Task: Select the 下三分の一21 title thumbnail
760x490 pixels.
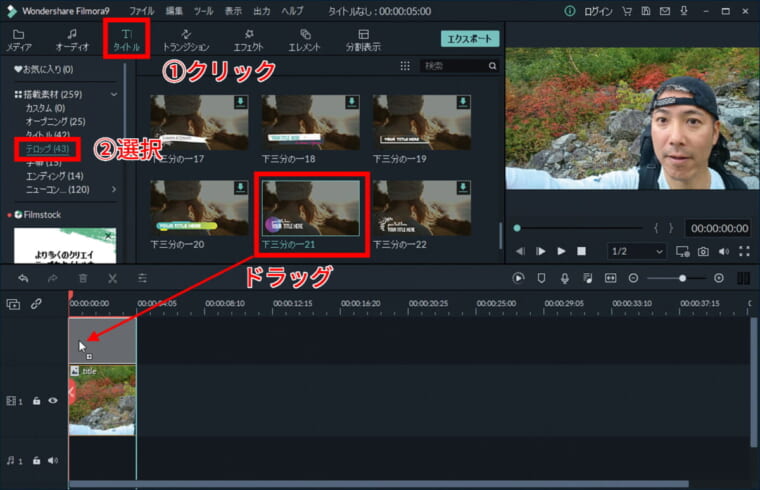Action: pos(311,207)
